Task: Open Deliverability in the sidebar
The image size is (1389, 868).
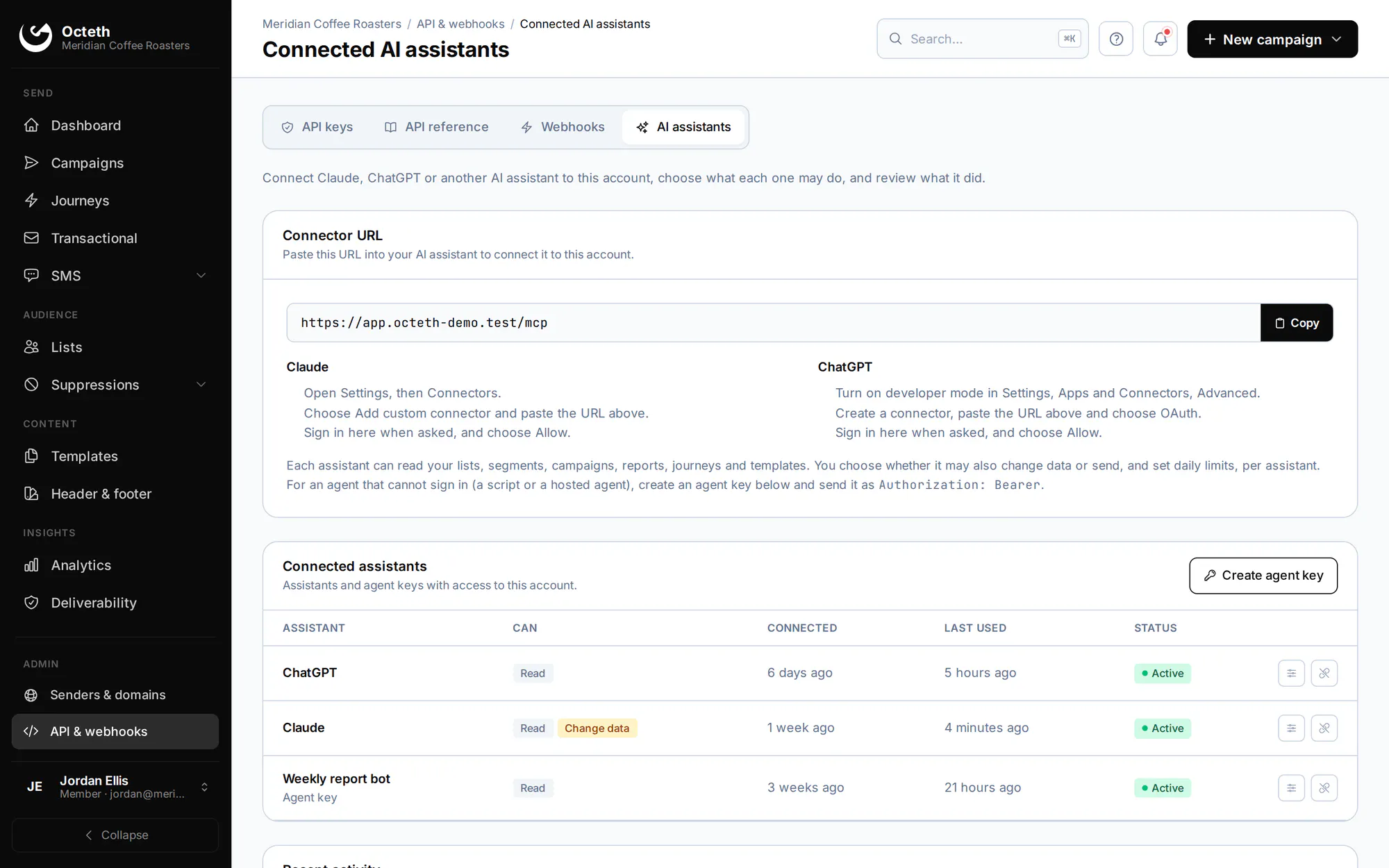Action: click(x=115, y=603)
